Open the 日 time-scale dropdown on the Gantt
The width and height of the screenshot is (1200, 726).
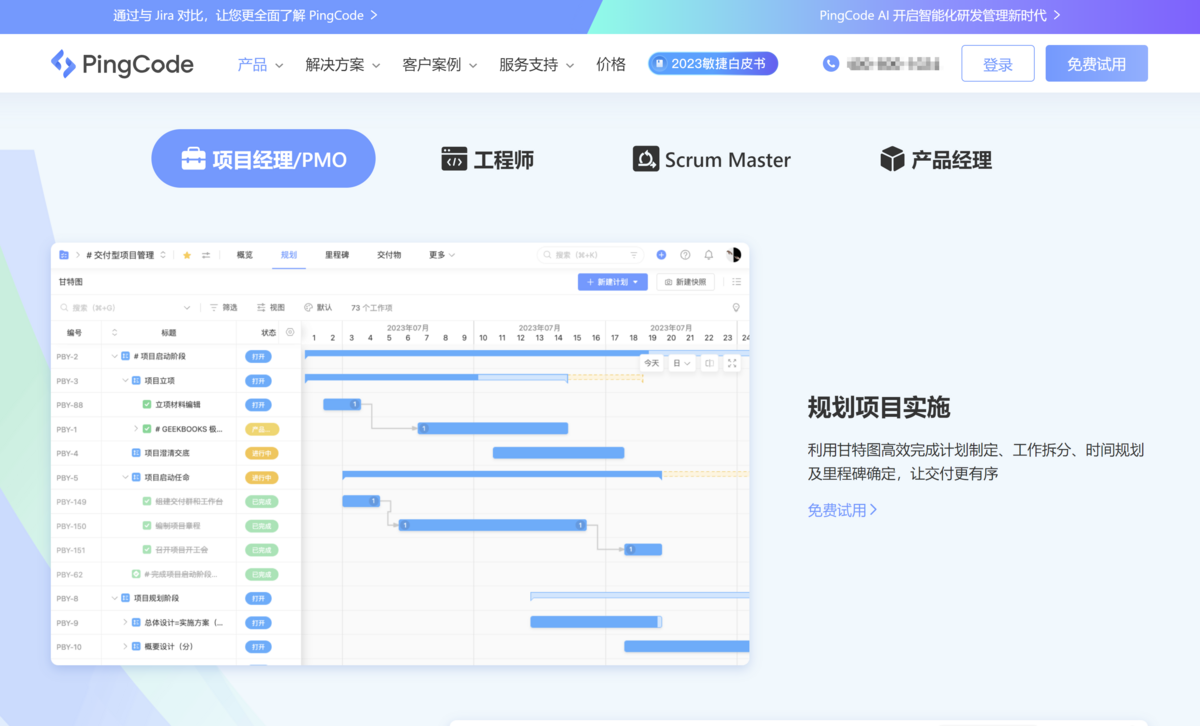tap(680, 363)
